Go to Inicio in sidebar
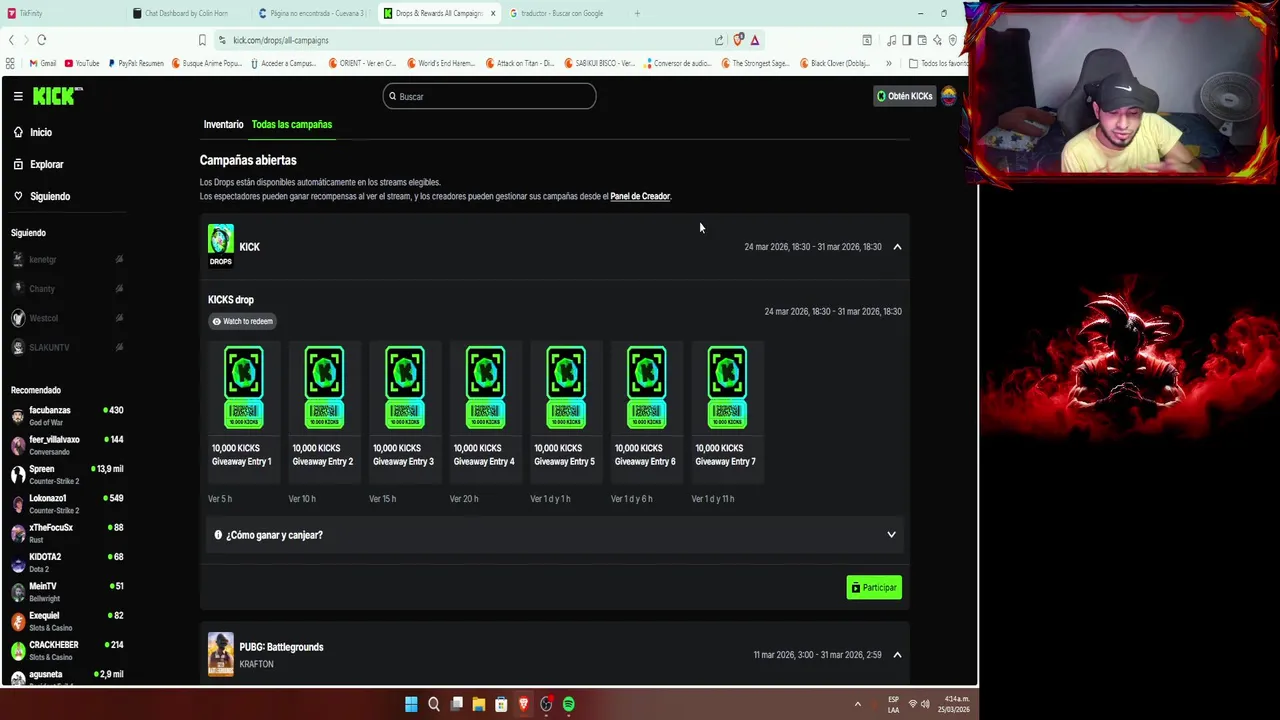Screen dimensions: 1280x720 pos(33,132)
